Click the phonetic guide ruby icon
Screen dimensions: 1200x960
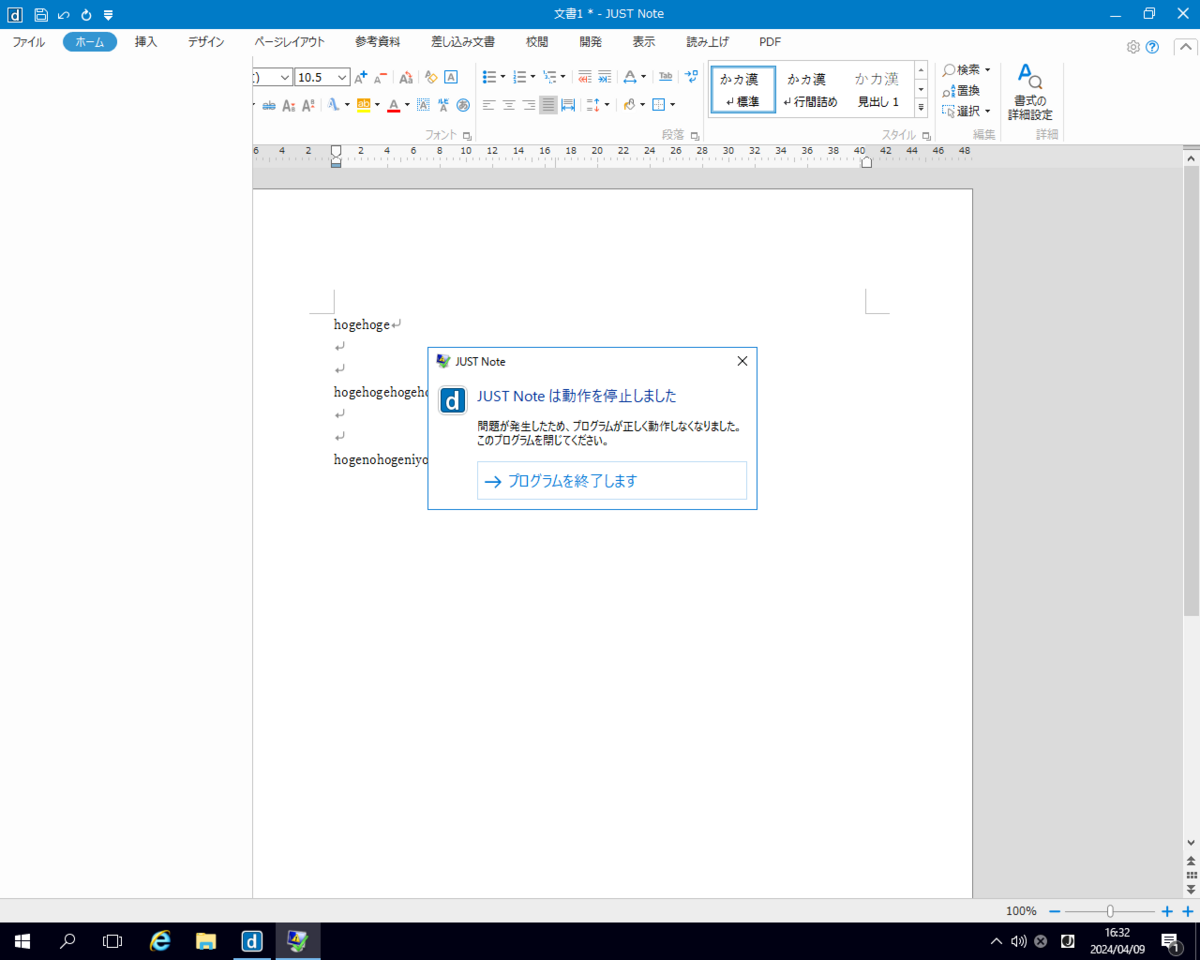pos(443,105)
